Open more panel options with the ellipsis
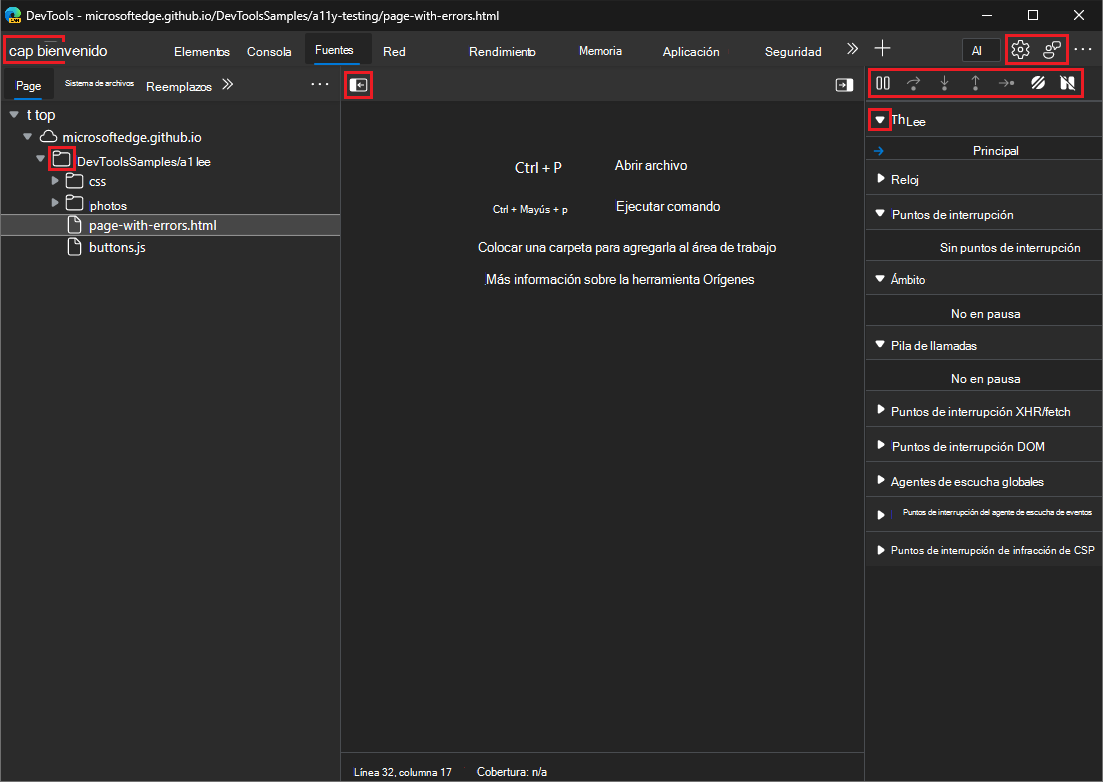1103x782 pixels. (x=319, y=84)
